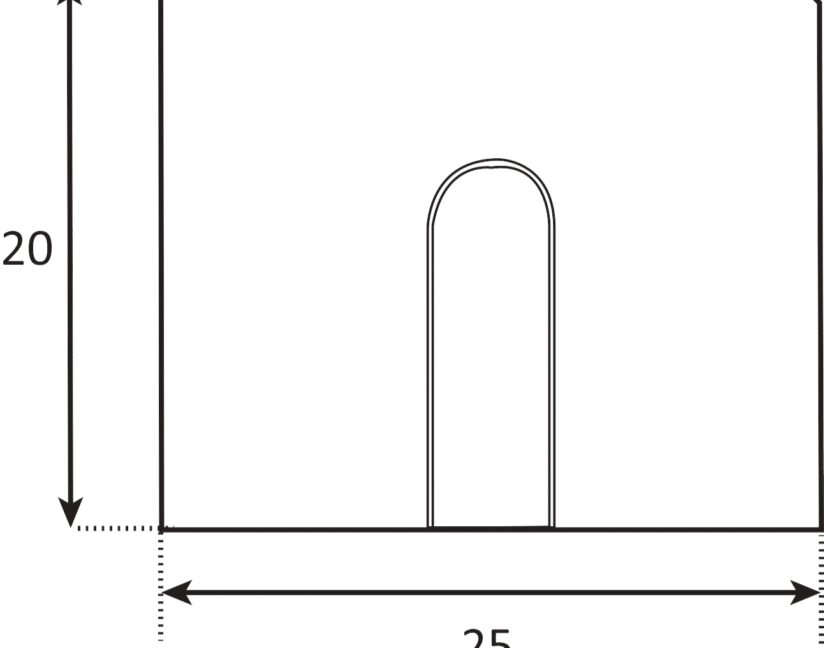Select the left vertical side of the arch
The height and width of the screenshot is (648, 824).
(430, 380)
